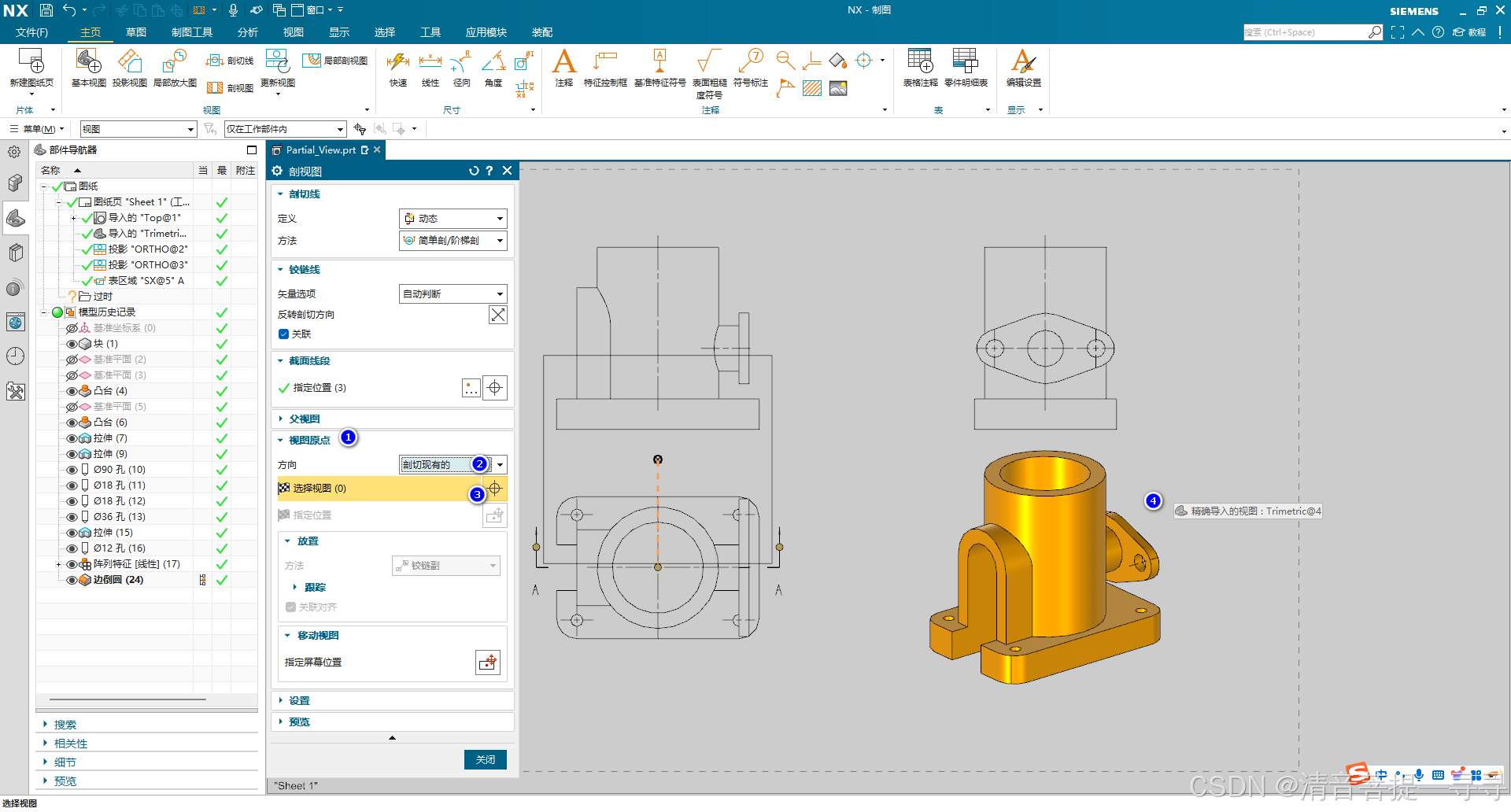Click the 指定屏幕位置 specify screen position icon
Screen dimensions: 1511x812
point(488,662)
